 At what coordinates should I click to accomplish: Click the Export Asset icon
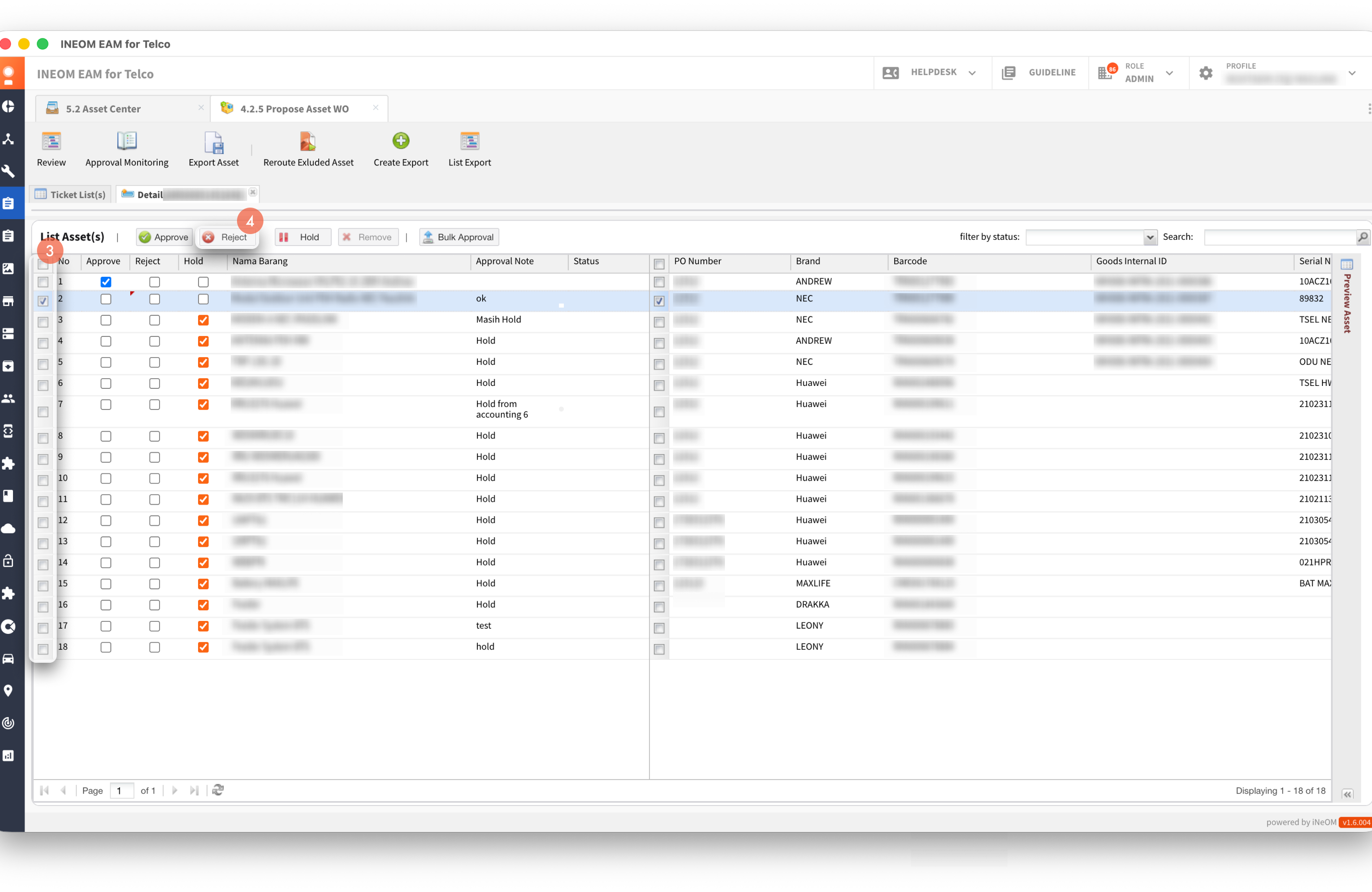[214, 142]
